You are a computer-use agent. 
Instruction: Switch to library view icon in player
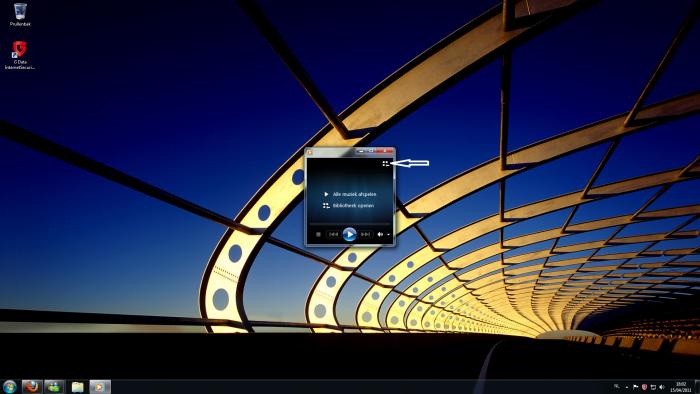pyautogui.click(x=386, y=164)
